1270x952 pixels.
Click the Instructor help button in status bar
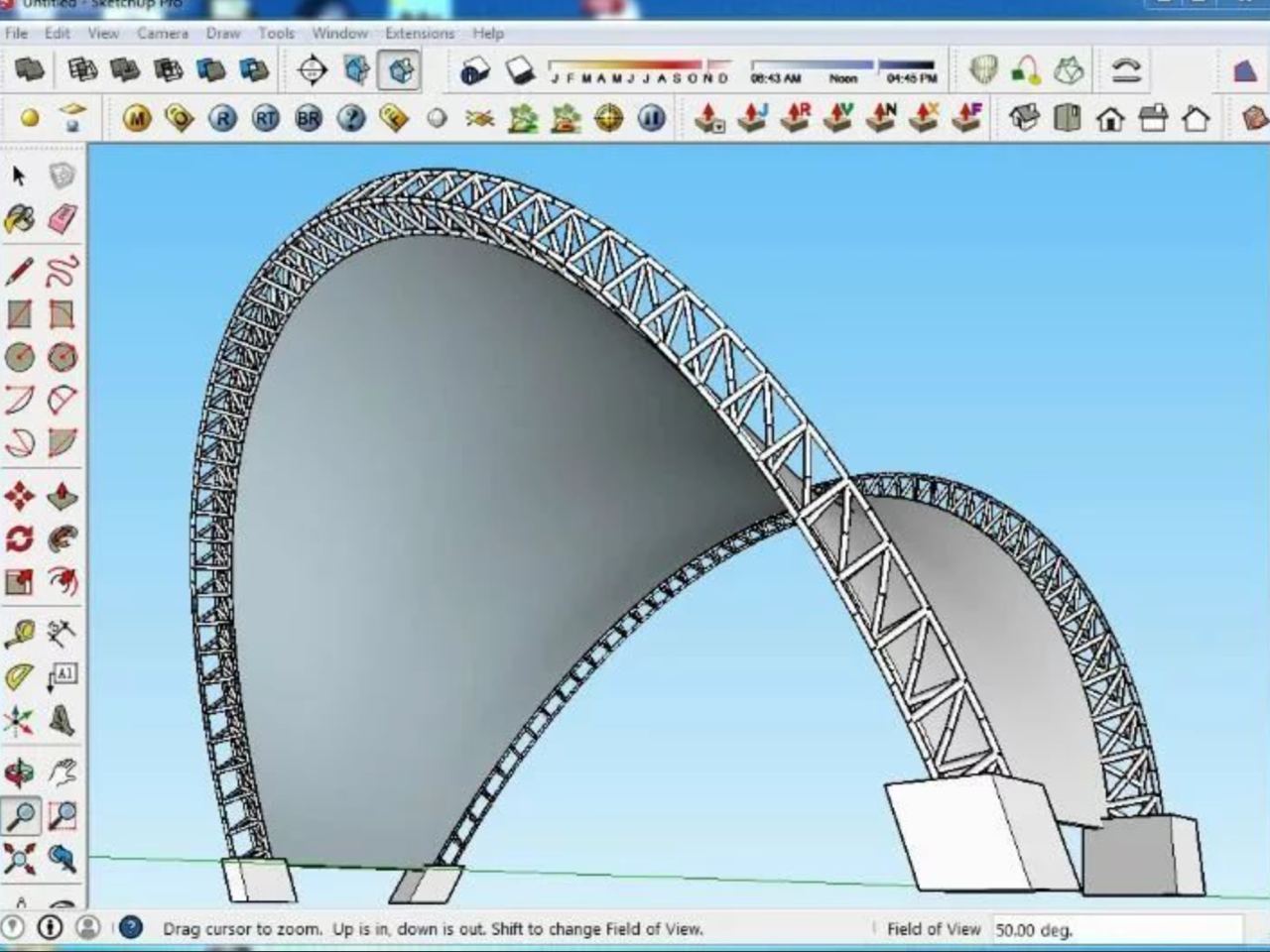pos(130,928)
